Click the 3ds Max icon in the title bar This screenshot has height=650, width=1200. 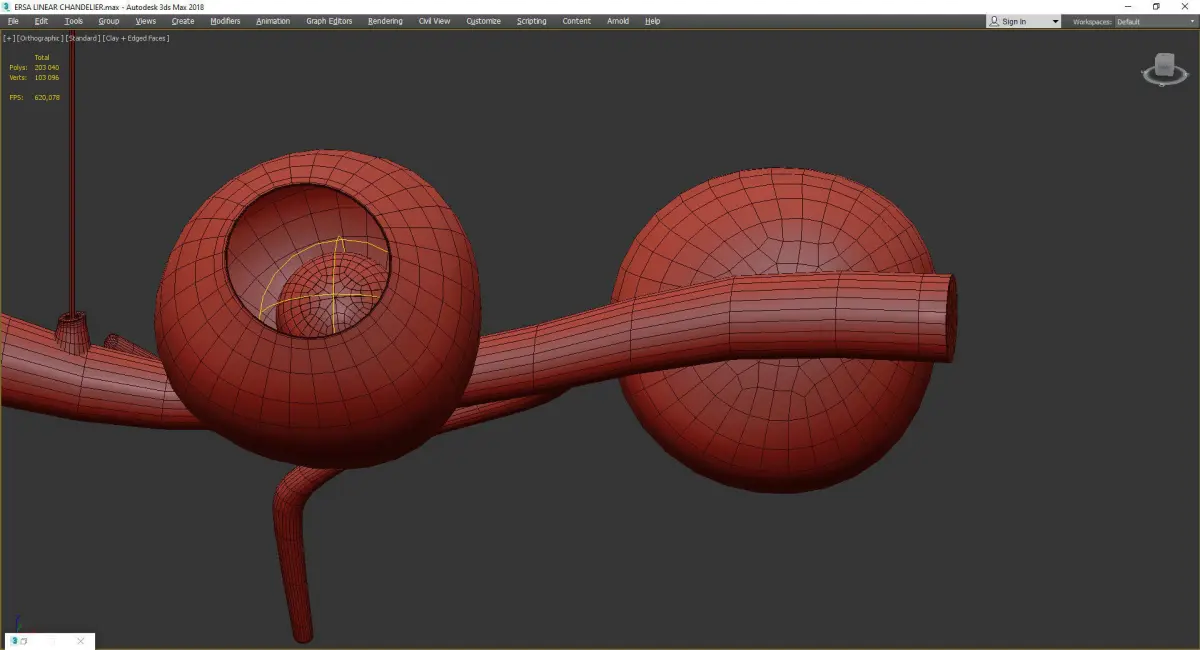(x=7, y=7)
